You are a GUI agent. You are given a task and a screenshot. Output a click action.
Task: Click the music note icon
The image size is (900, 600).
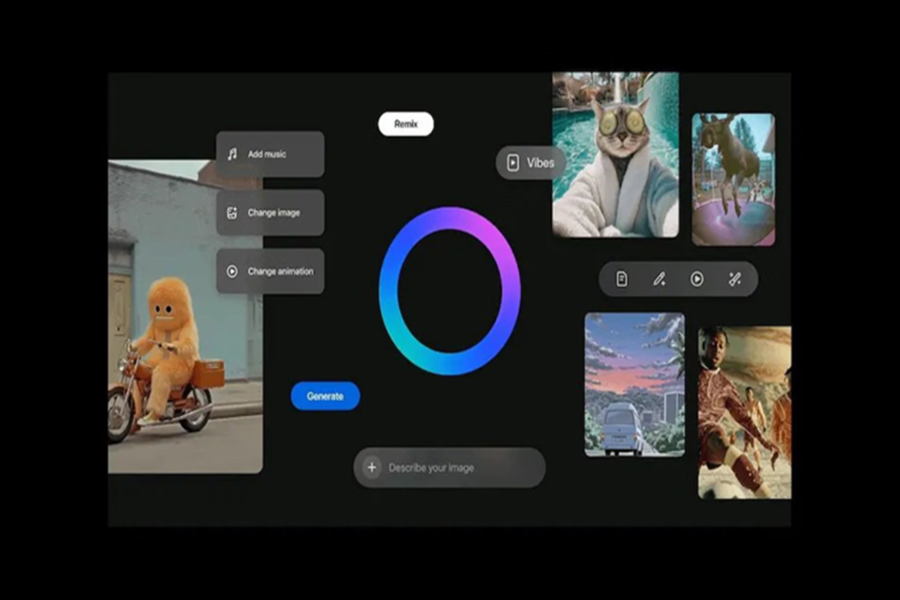(232, 154)
